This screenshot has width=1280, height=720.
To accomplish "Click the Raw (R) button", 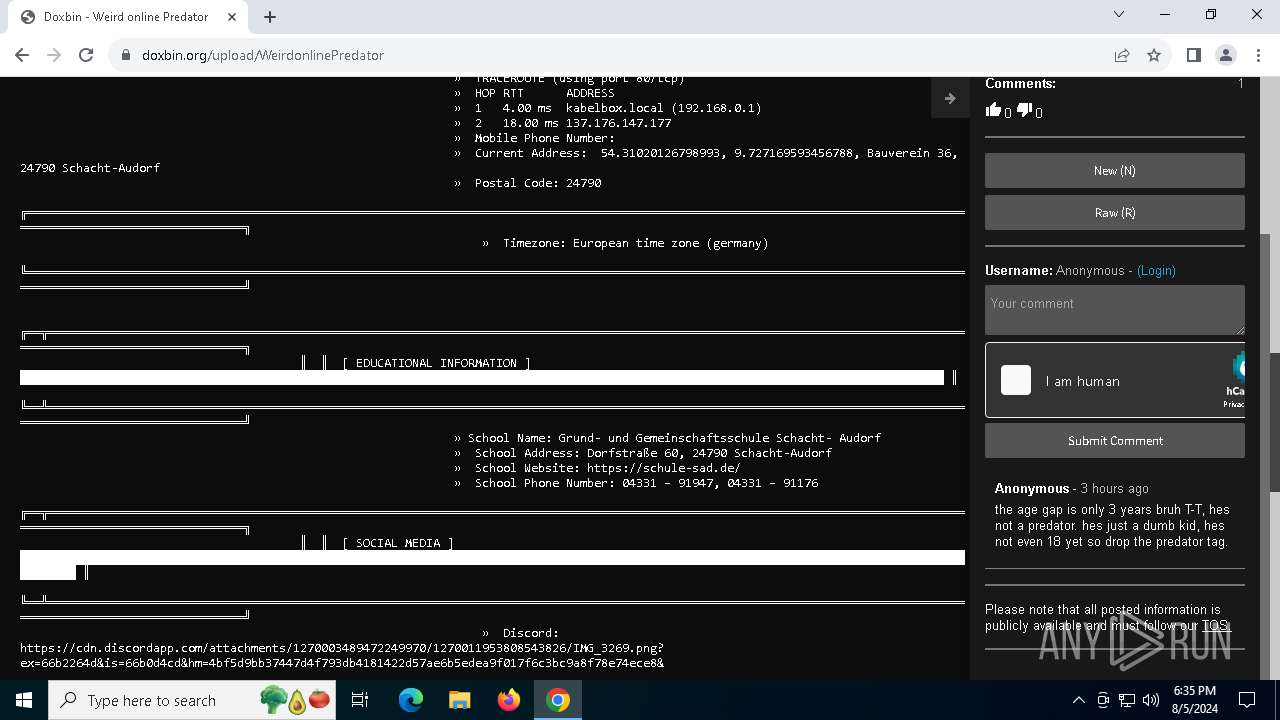I will pos(1114,213).
